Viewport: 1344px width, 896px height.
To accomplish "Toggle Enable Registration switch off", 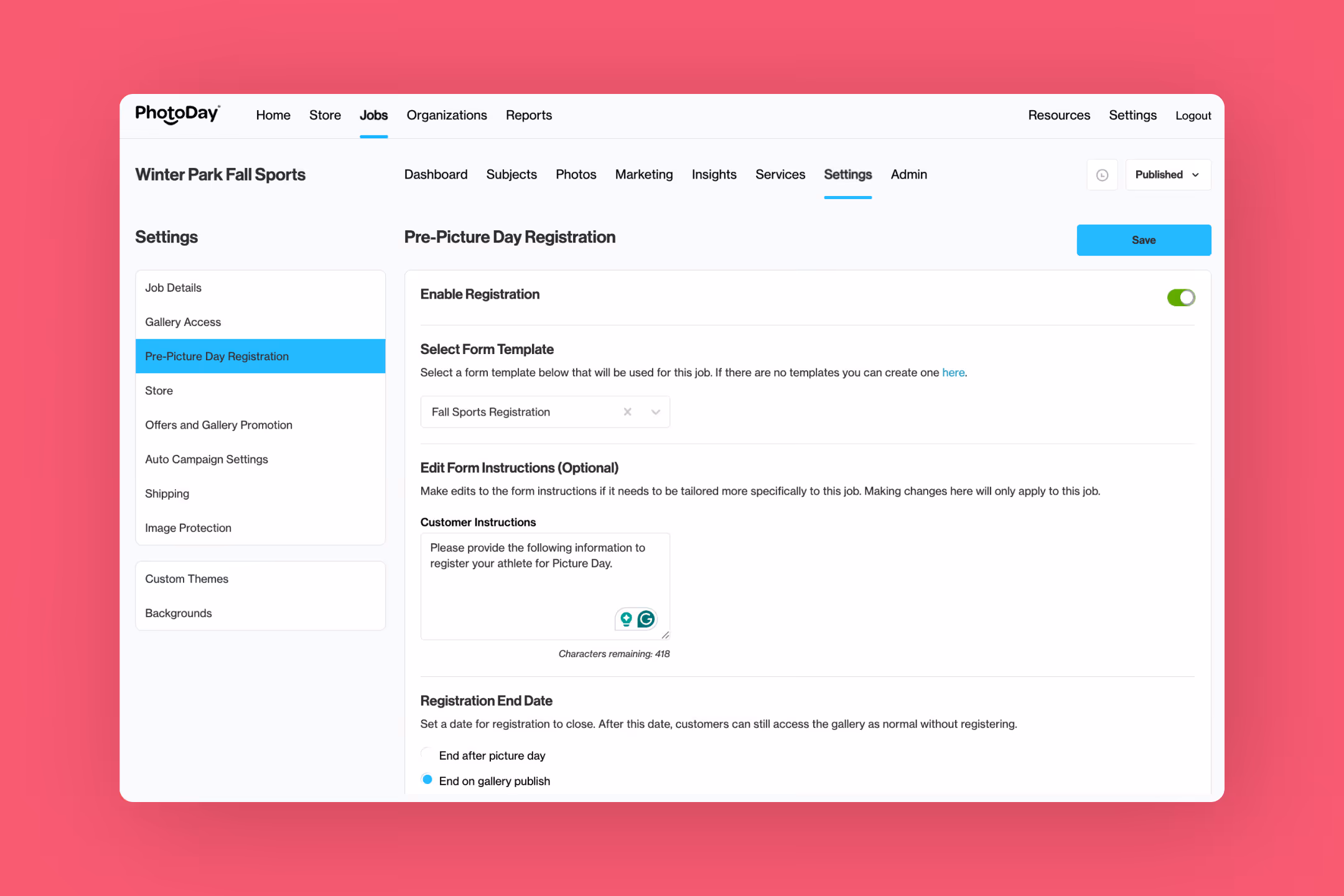I will [1180, 297].
